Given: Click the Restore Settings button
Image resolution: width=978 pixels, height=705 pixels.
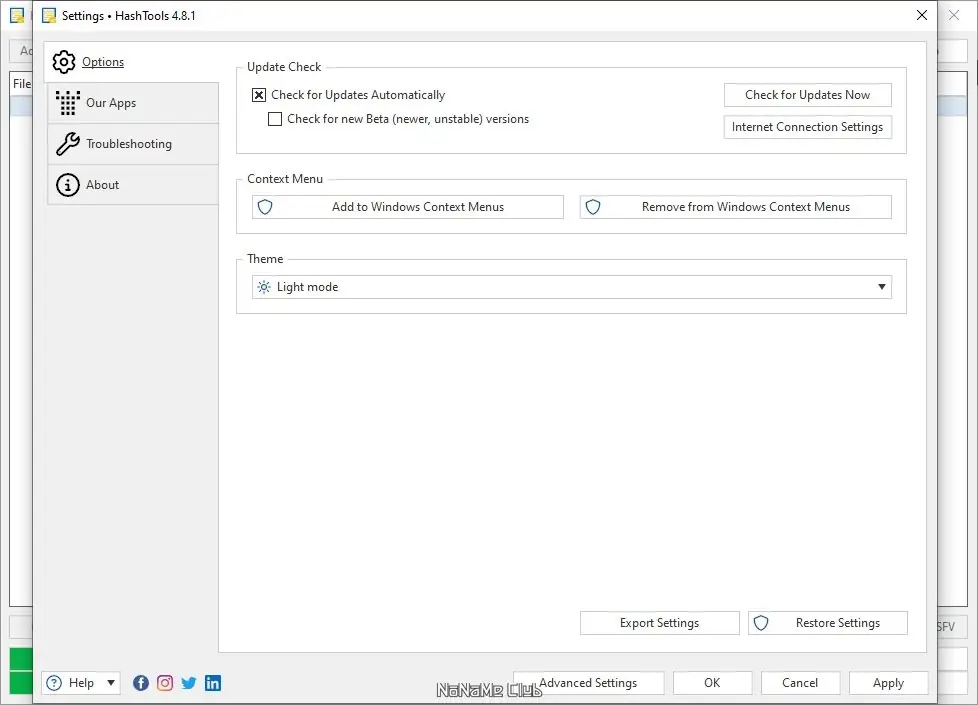Looking at the screenshot, I should pos(828,623).
